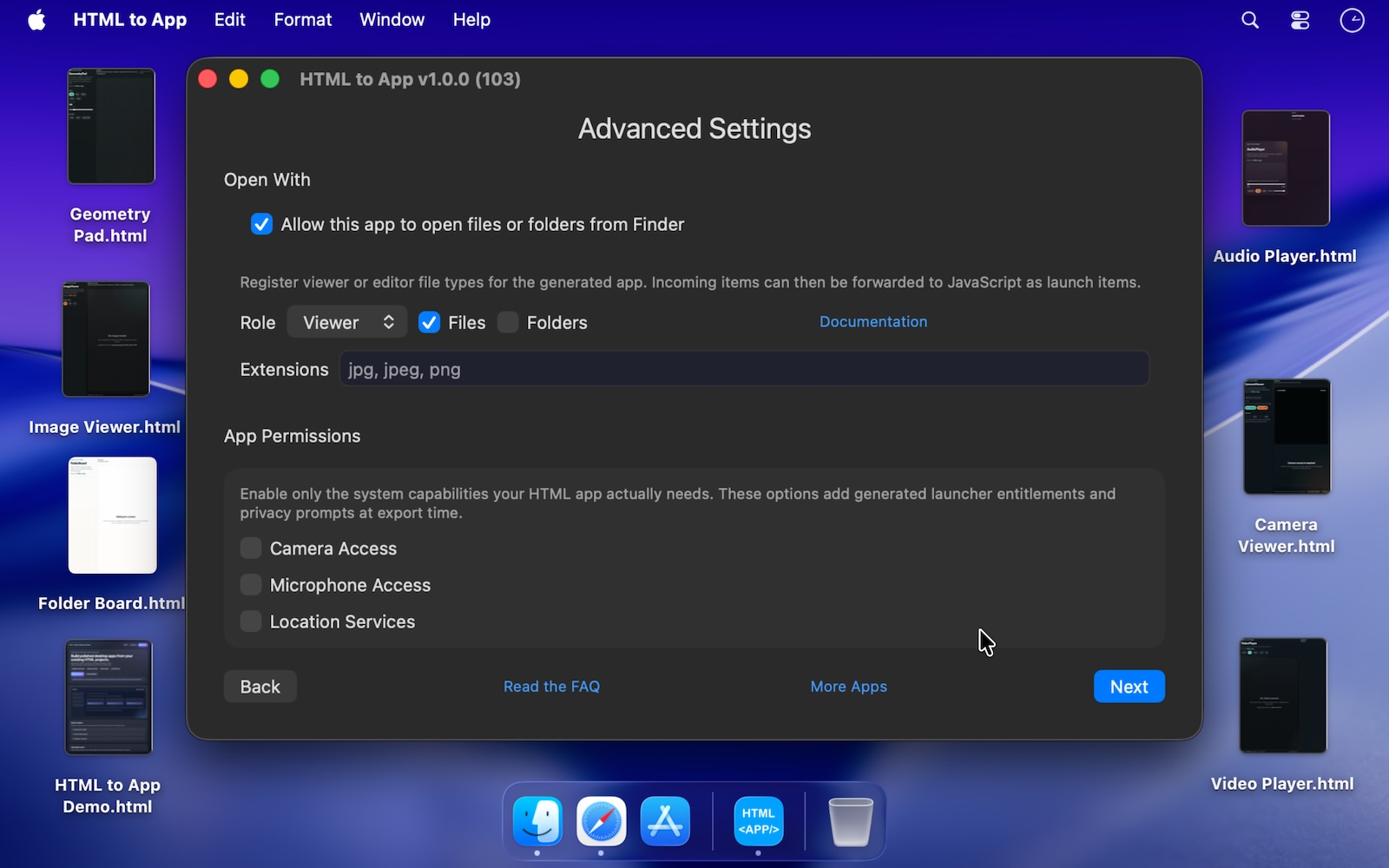The width and height of the screenshot is (1389, 868).
Task: Open the Role Viewer dropdown
Action: tap(347, 323)
